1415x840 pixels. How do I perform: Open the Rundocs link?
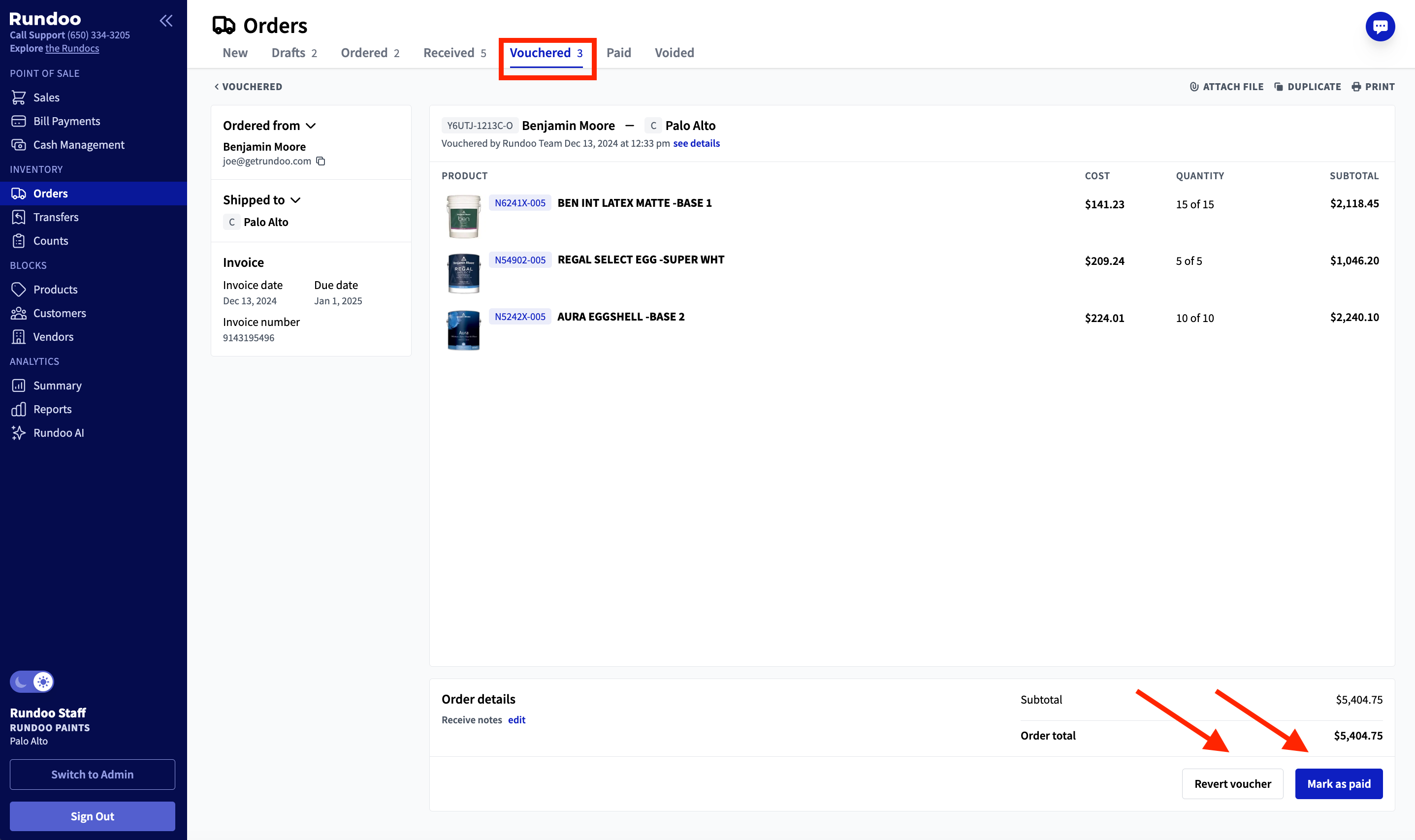pos(72,48)
